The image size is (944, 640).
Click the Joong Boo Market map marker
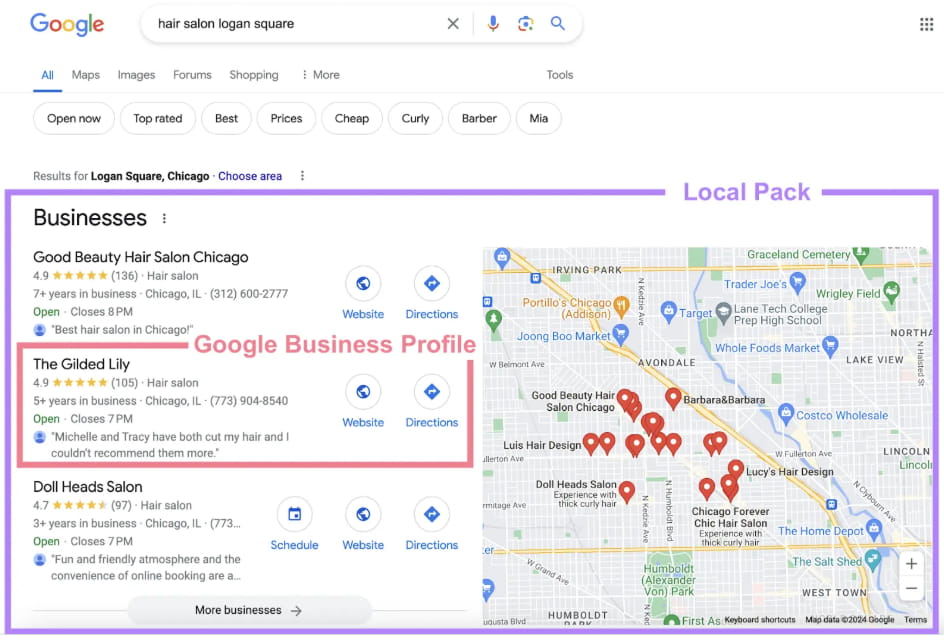tap(620, 334)
